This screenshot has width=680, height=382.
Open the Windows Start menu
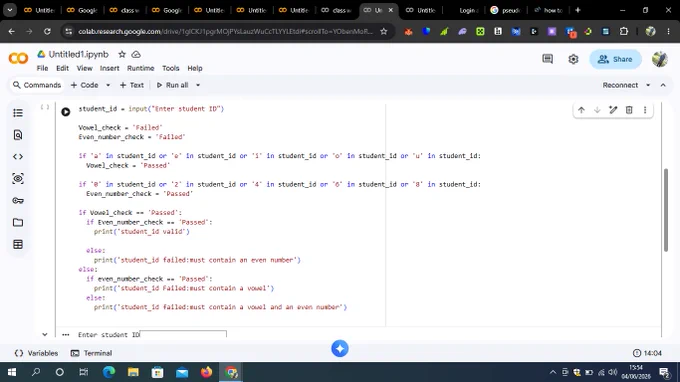tap(12, 372)
